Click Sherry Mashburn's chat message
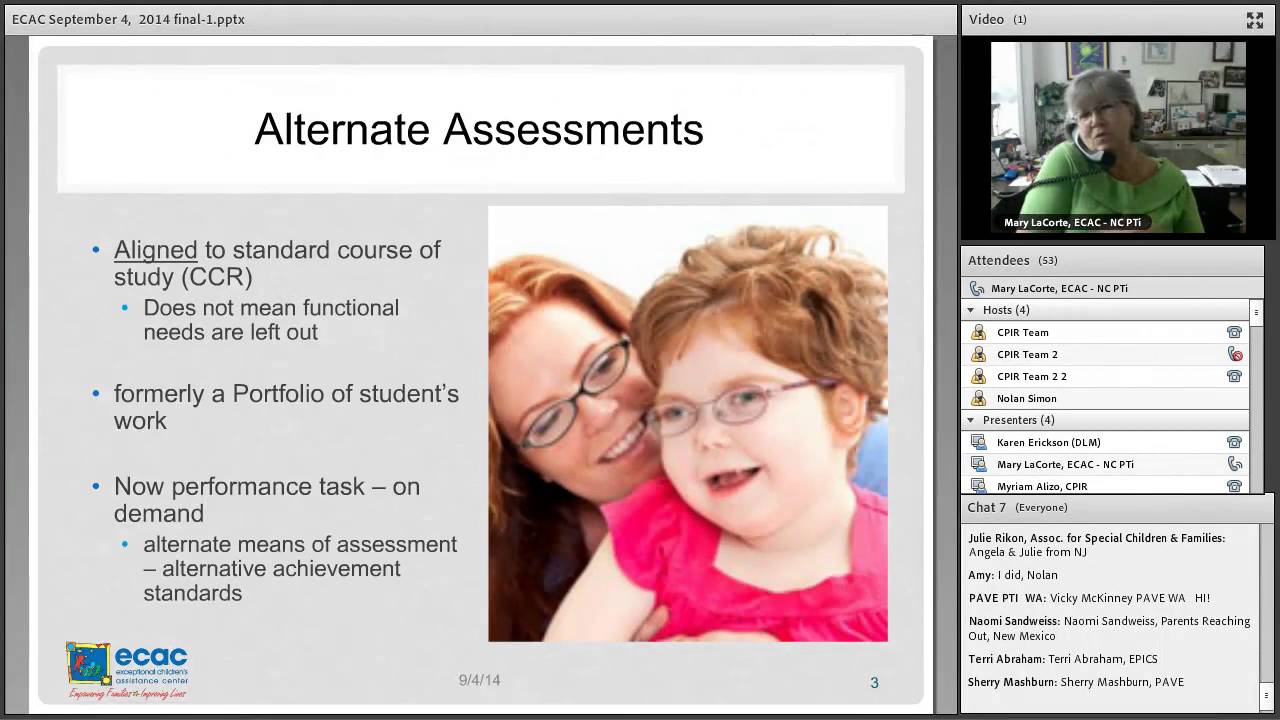Image resolution: width=1280 pixels, height=720 pixels. point(1076,682)
